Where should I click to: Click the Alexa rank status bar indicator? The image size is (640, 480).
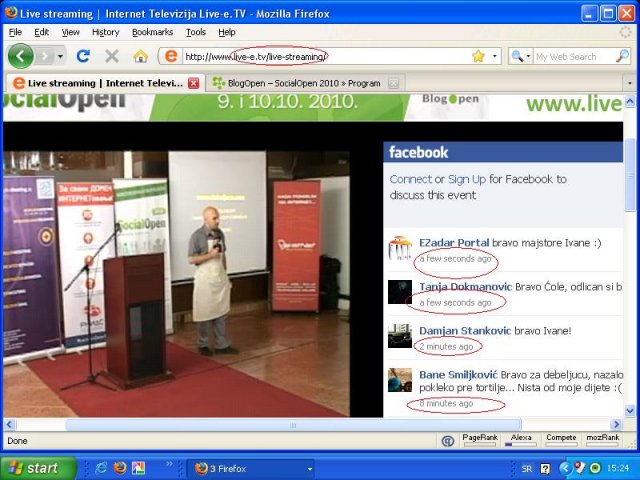pos(521,440)
